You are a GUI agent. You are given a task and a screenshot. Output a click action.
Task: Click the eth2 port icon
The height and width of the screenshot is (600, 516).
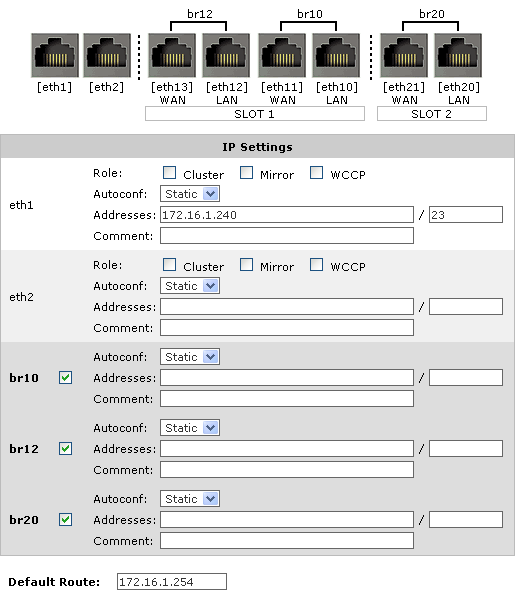pyautogui.click(x=107, y=55)
